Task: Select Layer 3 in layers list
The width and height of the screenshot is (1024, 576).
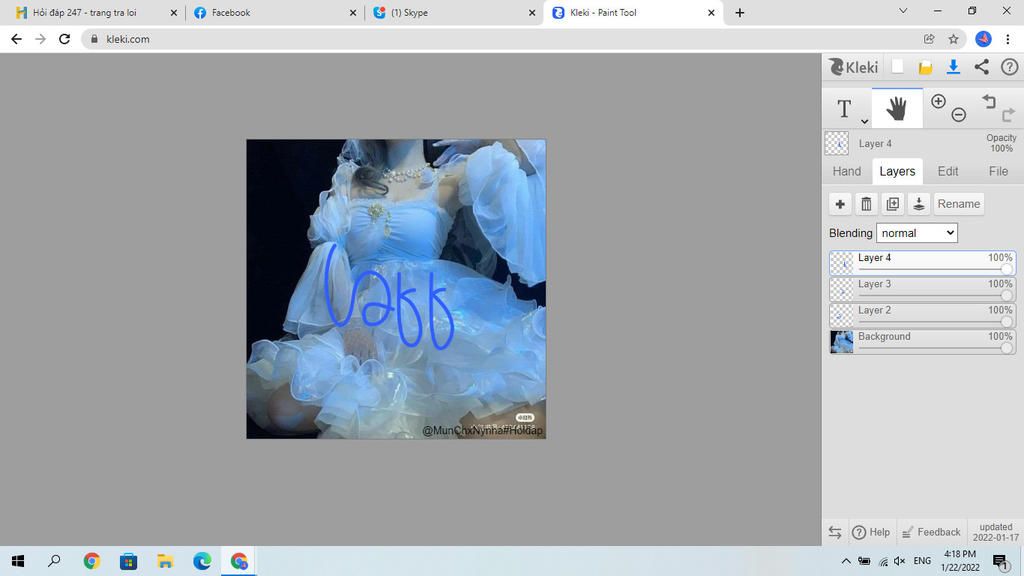Action: [922, 289]
